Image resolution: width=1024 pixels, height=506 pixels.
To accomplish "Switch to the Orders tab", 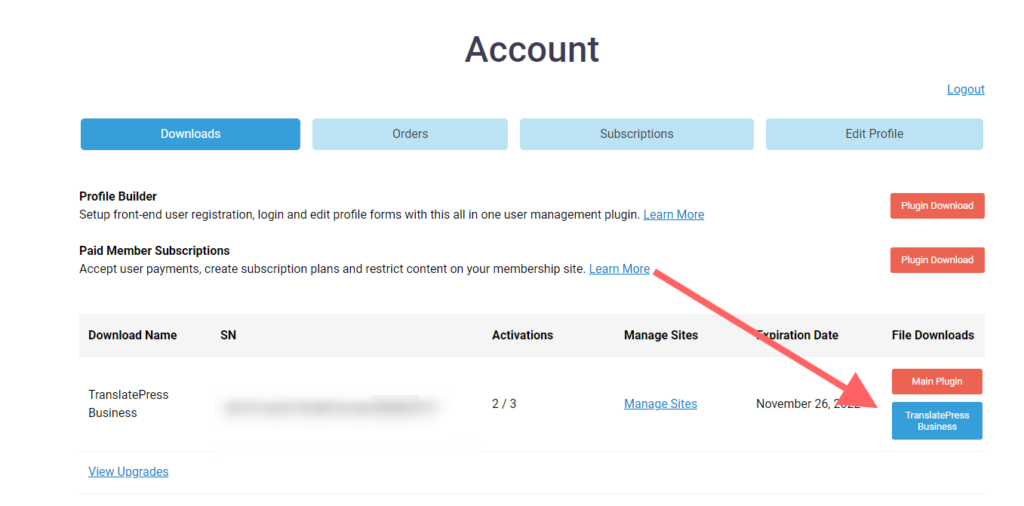I will 410,134.
